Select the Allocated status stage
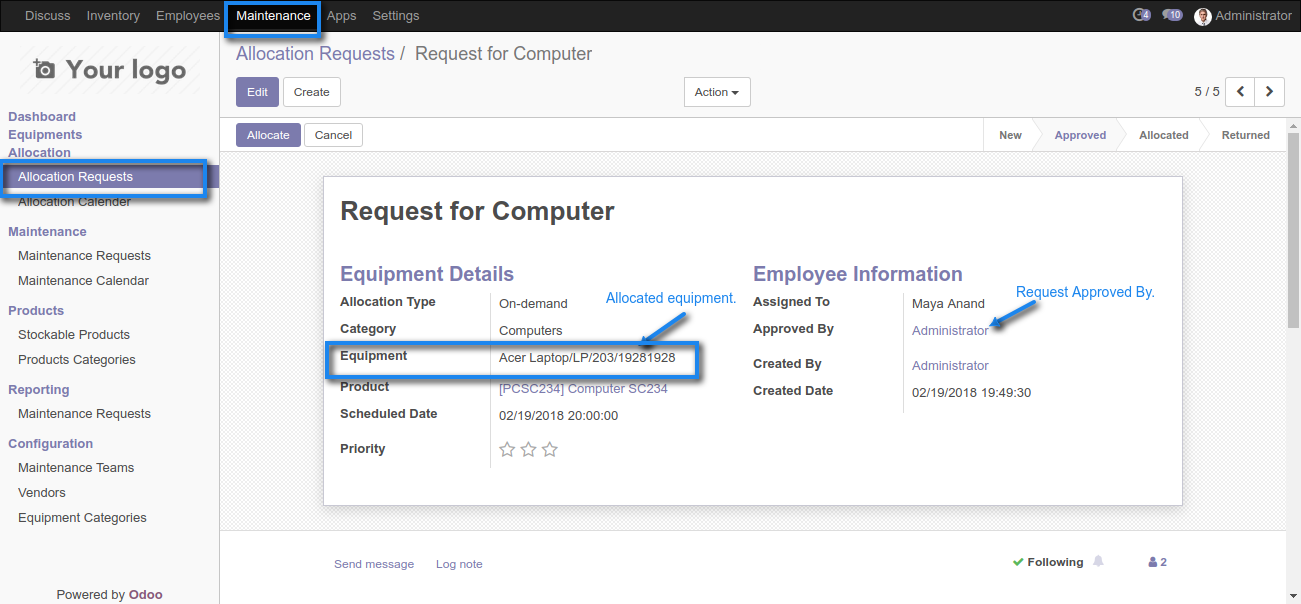This screenshot has height=604, width=1301. point(1164,135)
